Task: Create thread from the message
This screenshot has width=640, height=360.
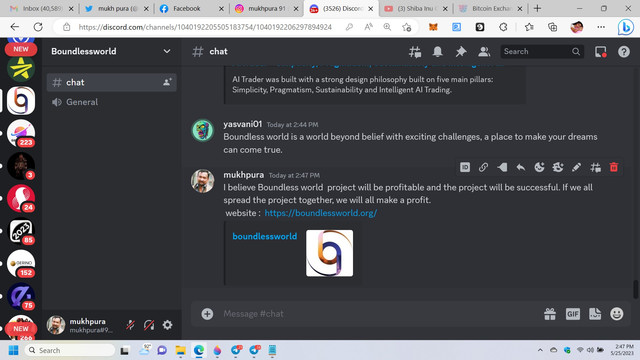Action: click(x=596, y=167)
